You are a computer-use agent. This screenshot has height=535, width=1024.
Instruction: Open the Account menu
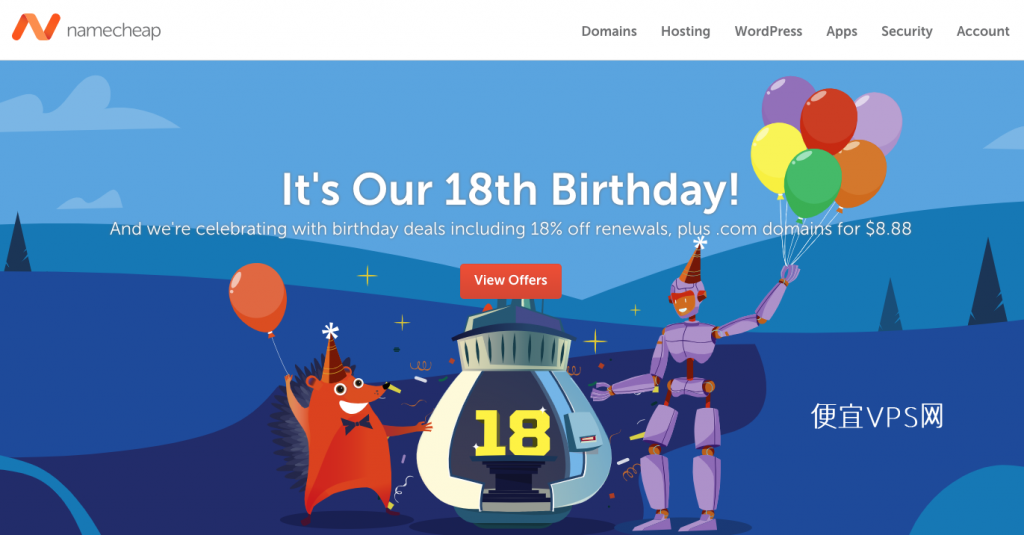click(983, 31)
